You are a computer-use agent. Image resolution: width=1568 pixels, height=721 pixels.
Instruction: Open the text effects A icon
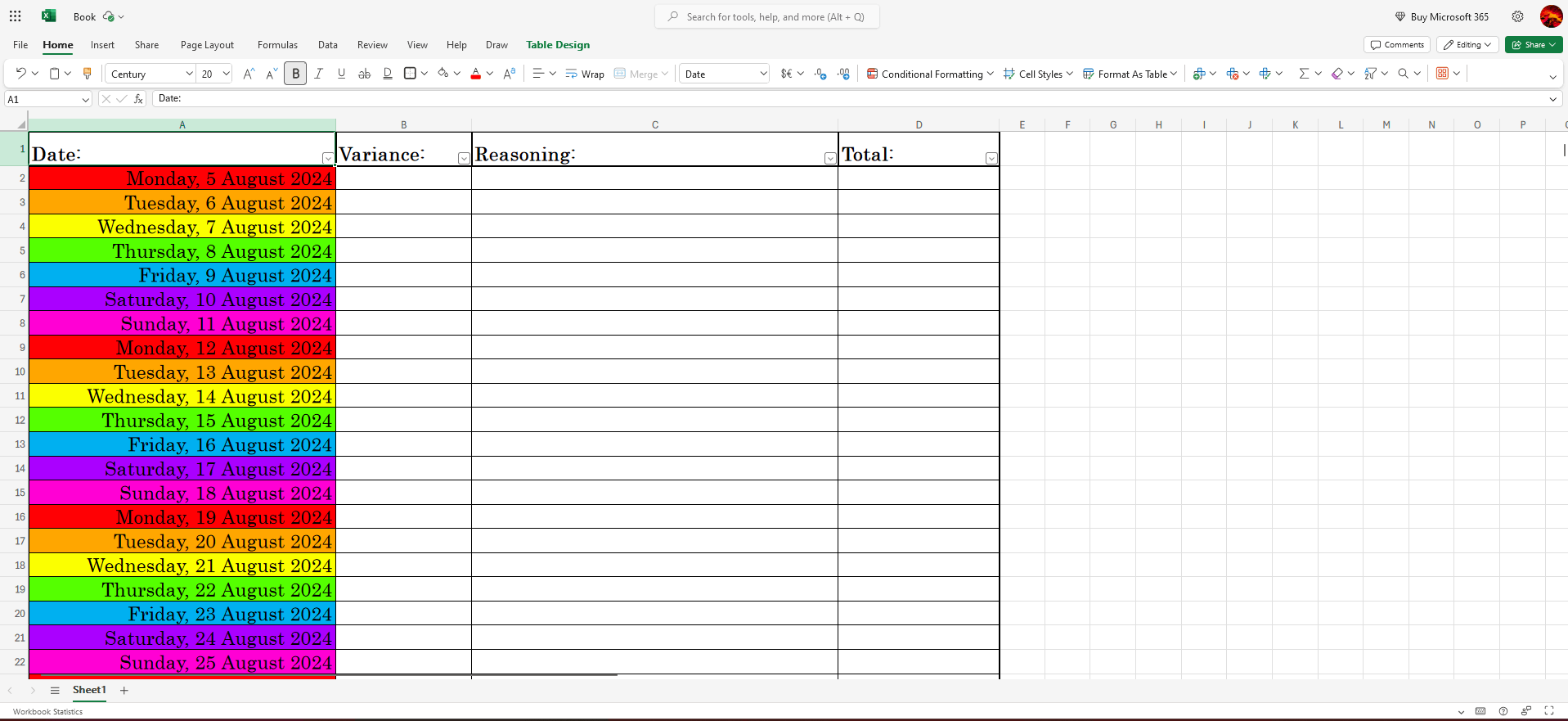tap(510, 74)
